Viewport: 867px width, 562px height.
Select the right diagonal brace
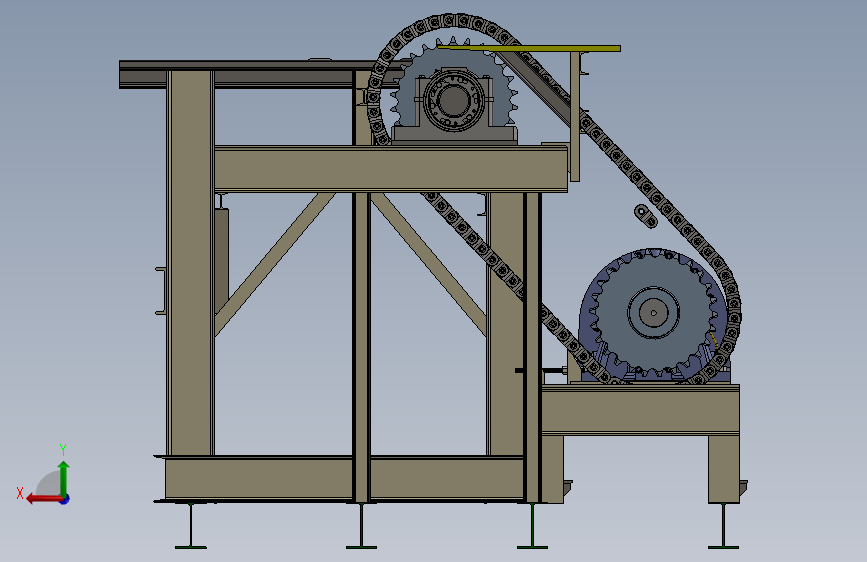(x=429, y=264)
